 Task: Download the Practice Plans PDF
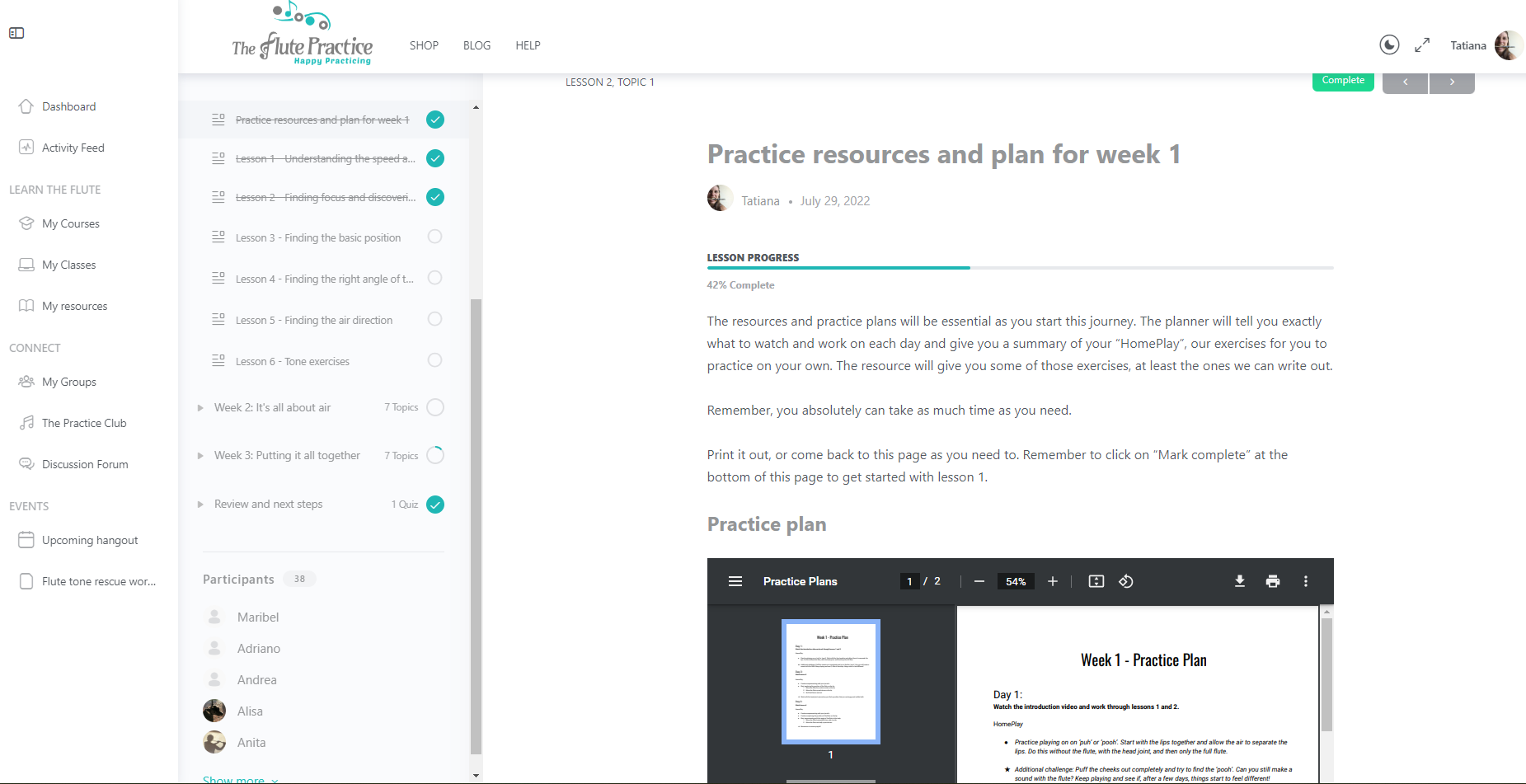point(1239,581)
